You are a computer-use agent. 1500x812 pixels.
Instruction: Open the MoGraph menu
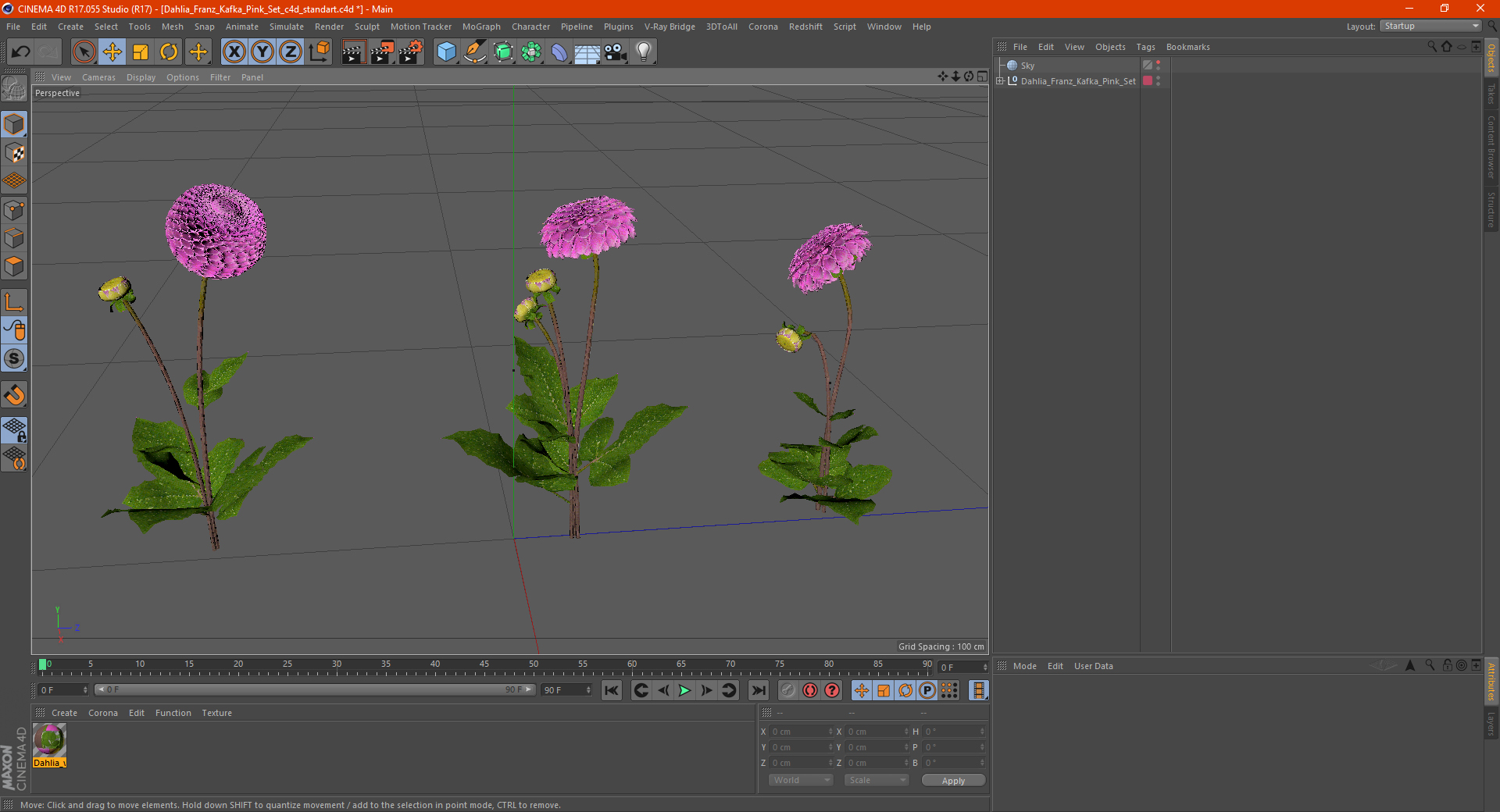[481, 27]
